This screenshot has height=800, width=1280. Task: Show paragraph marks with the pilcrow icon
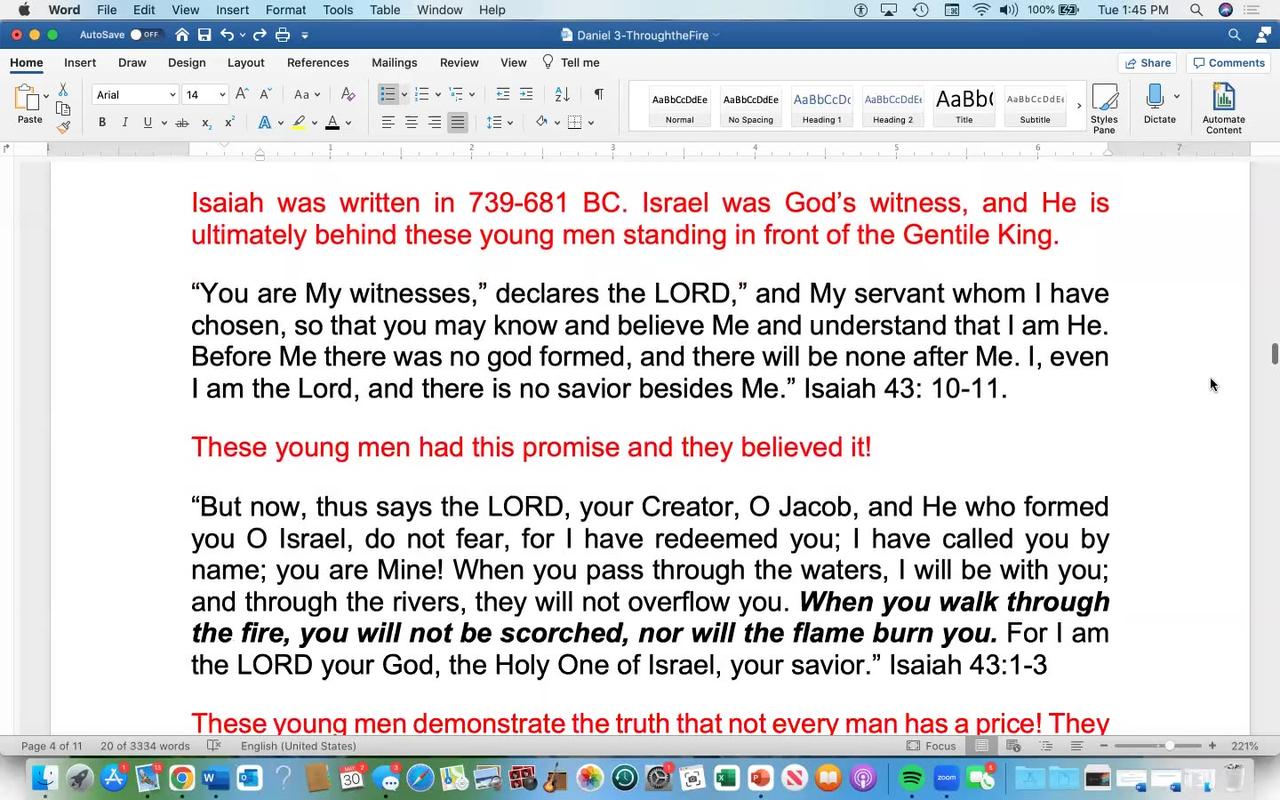pyautogui.click(x=598, y=94)
